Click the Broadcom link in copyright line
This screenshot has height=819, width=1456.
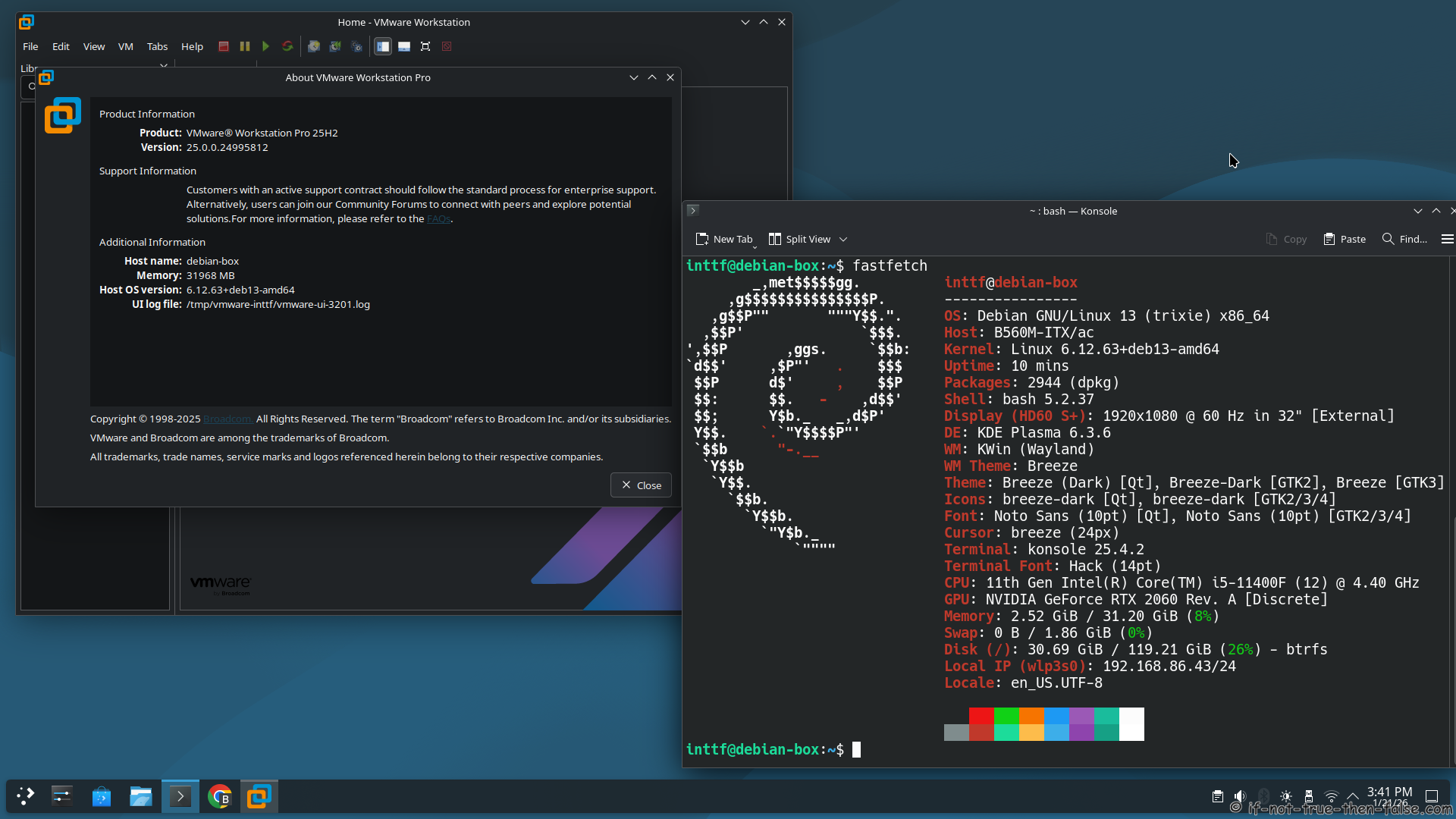227,419
